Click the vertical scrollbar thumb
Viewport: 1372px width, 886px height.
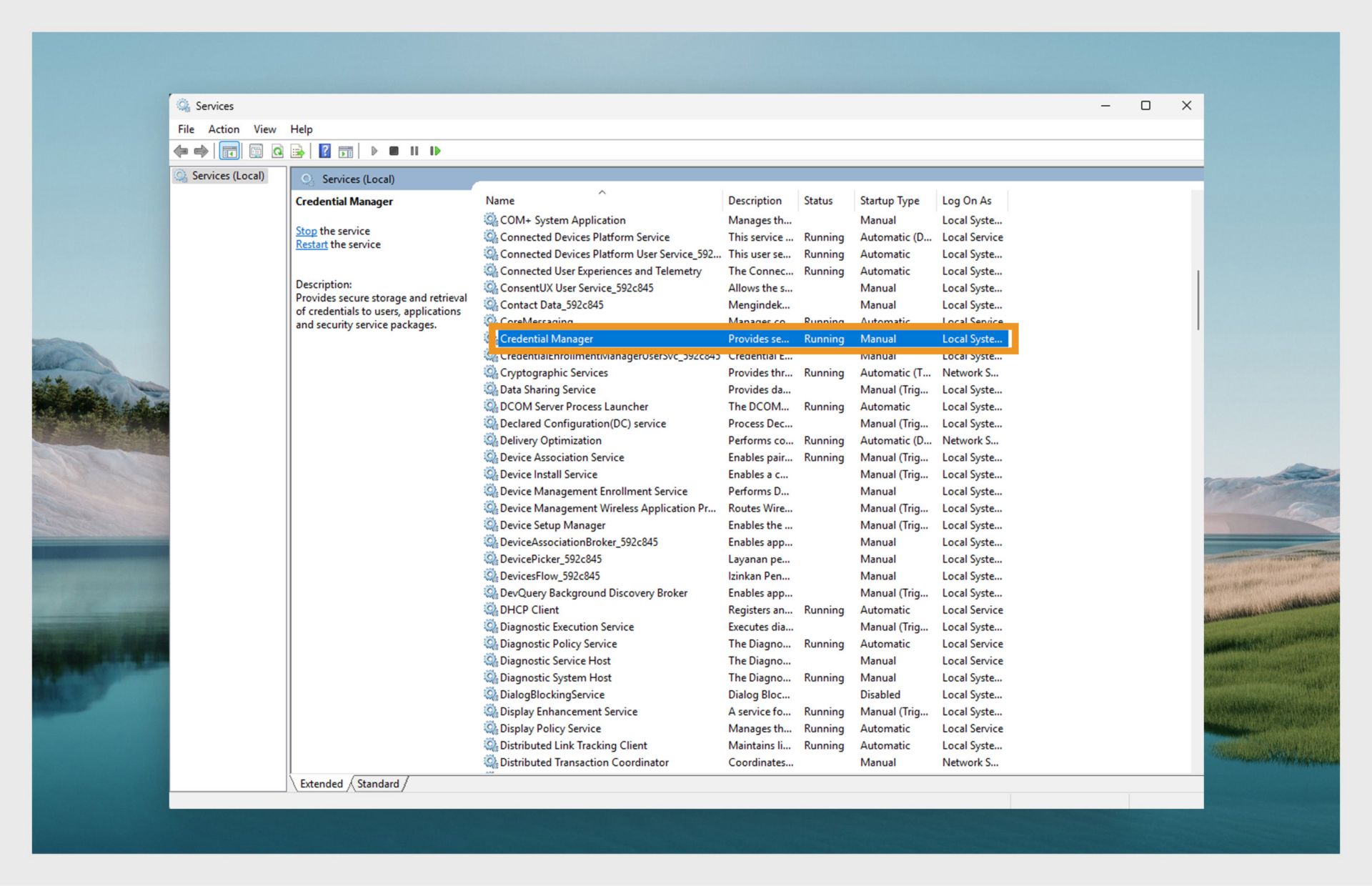tap(1198, 300)
